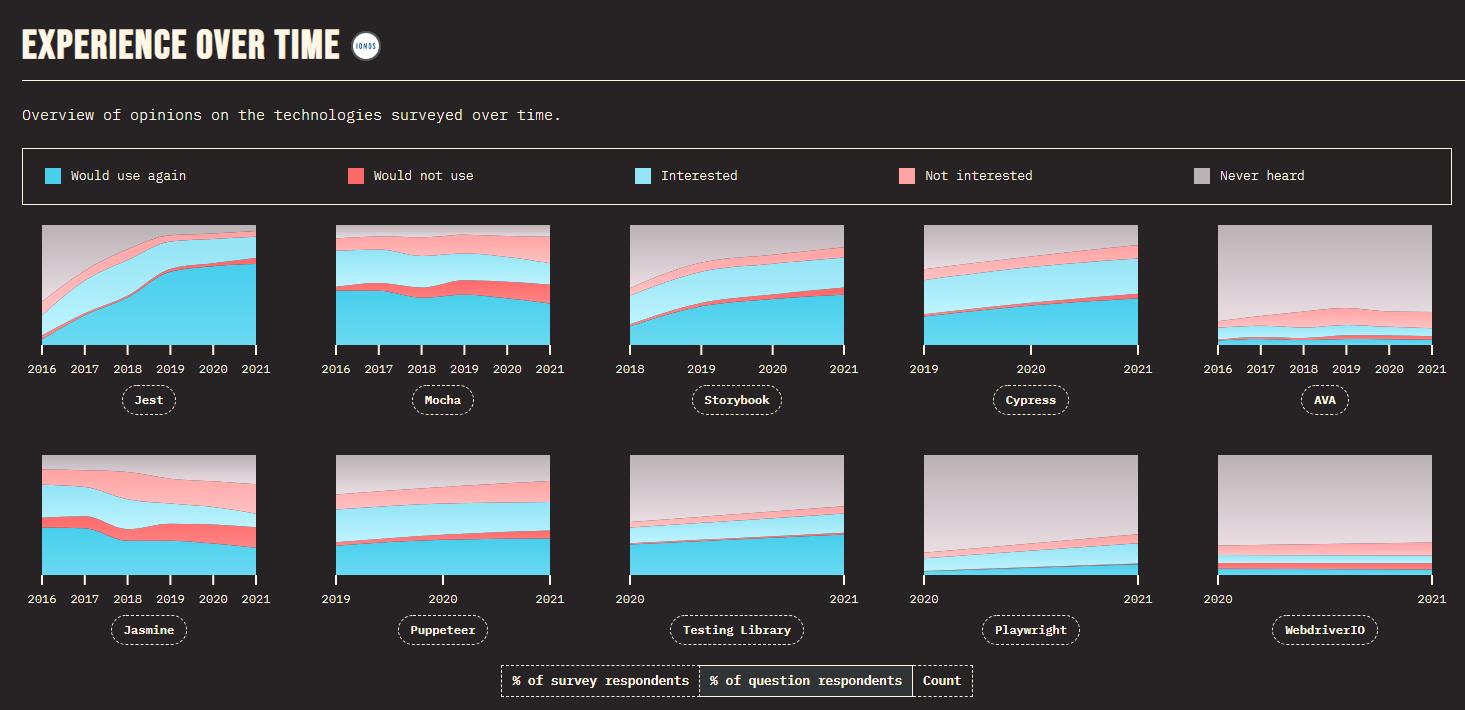The image size is (1465, 710).
Task: Switch to % of question respondents view
Action: pyautogui.click(x=806, y=681)
